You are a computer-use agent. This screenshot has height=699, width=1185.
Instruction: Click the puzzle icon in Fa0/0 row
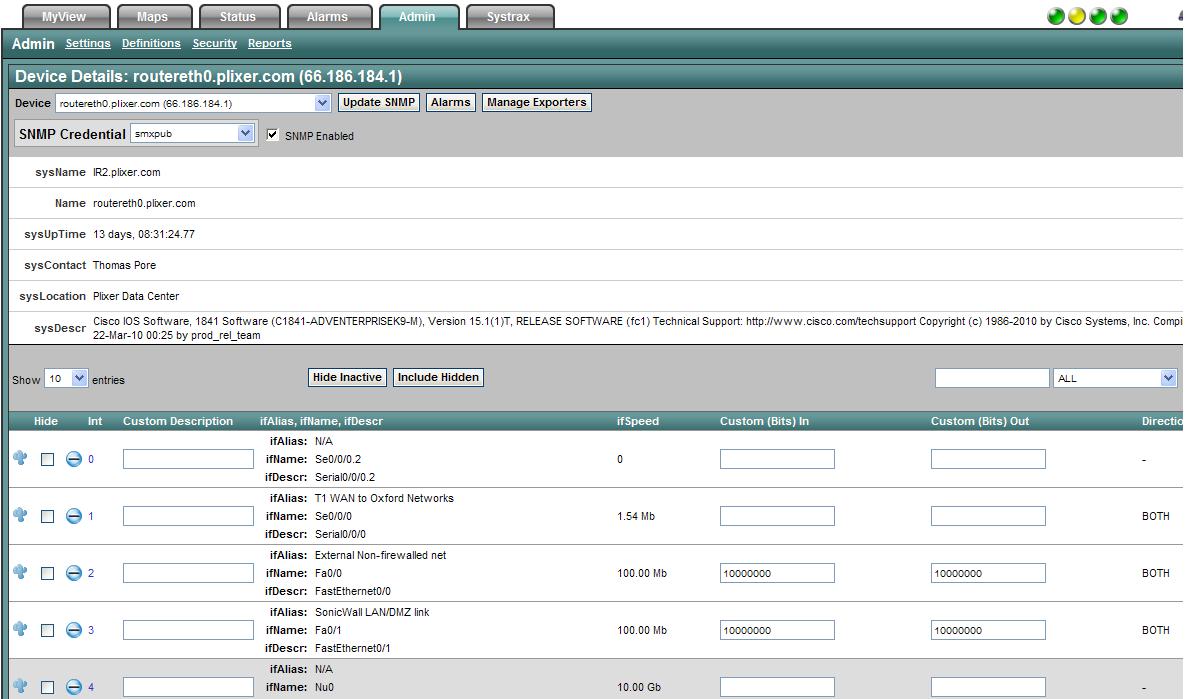tap(20, 572)
